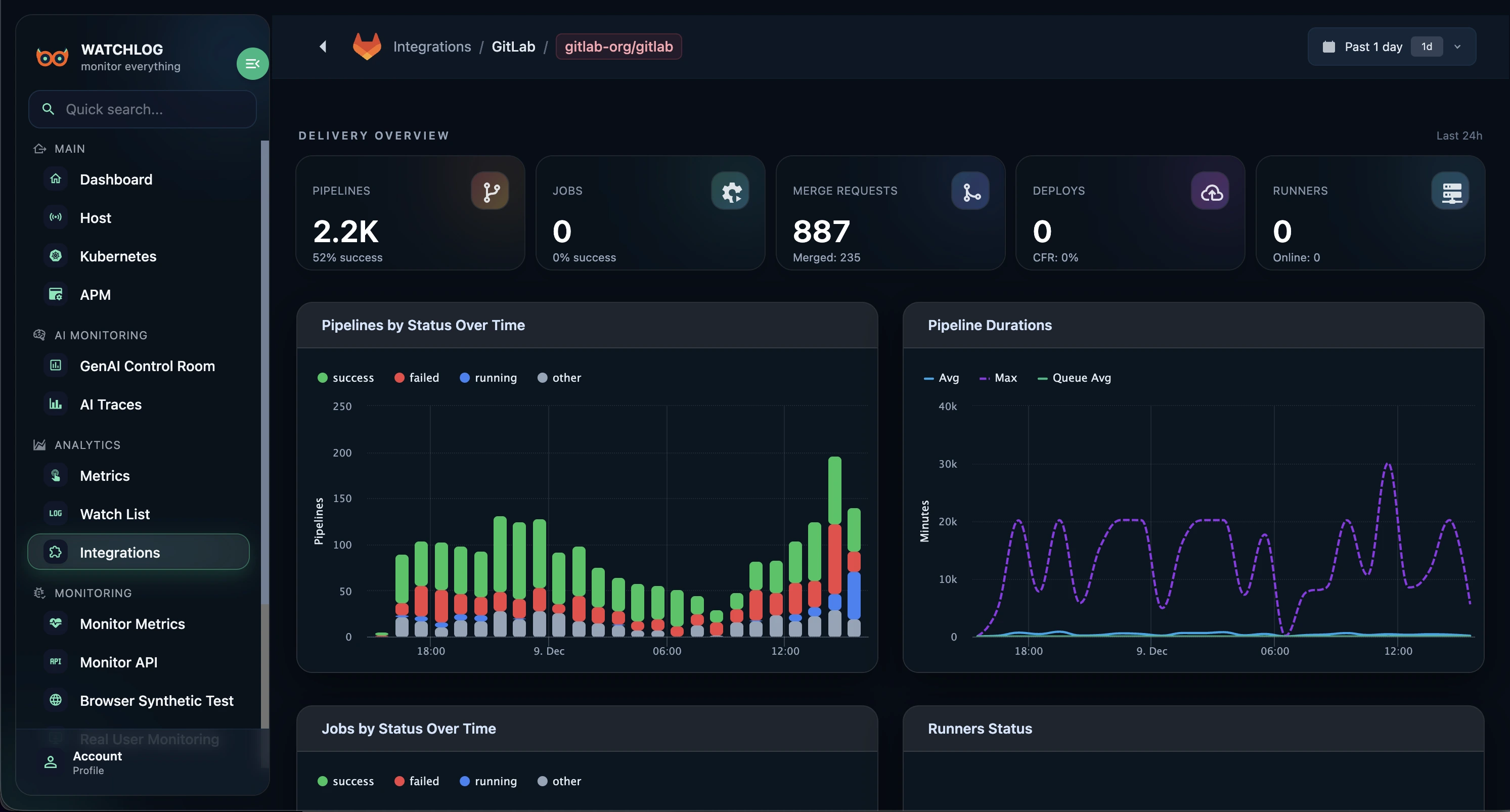Select the GenAI Control Room icon

pos(55,365)
